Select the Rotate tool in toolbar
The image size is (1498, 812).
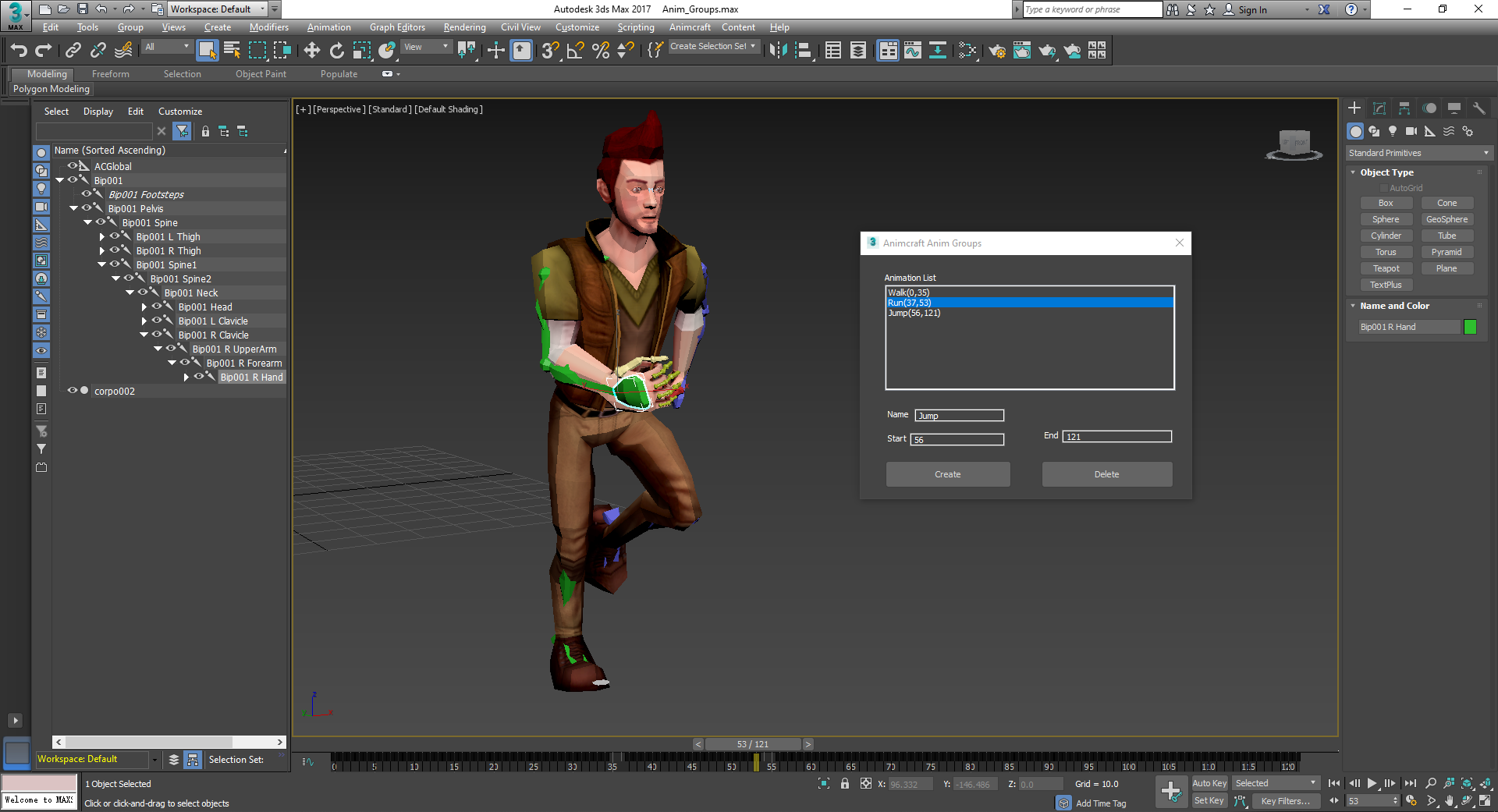pyautogui.click(x=336, y=51)
